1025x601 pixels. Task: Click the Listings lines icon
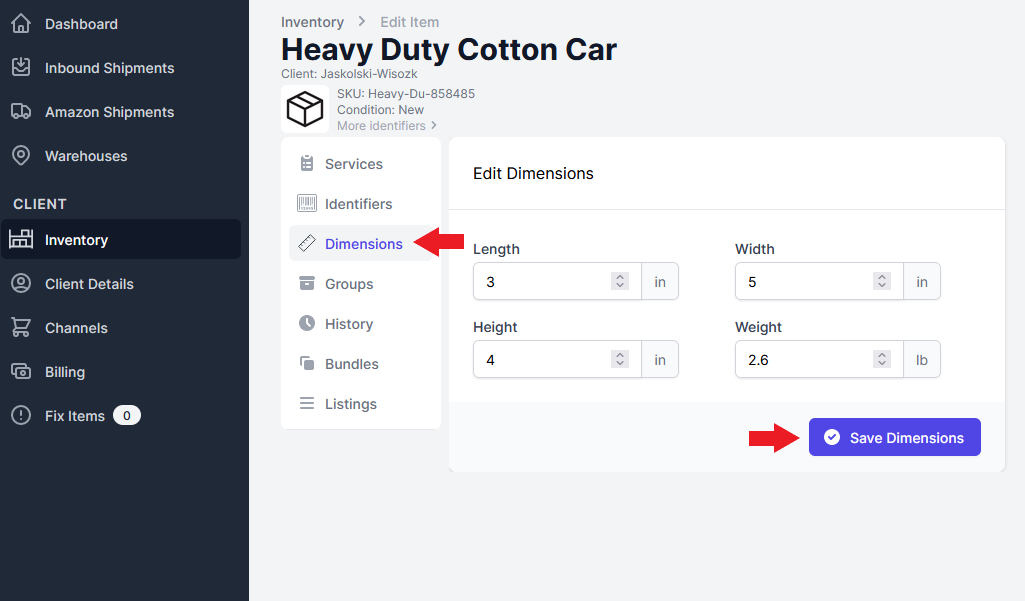point(307,404)
